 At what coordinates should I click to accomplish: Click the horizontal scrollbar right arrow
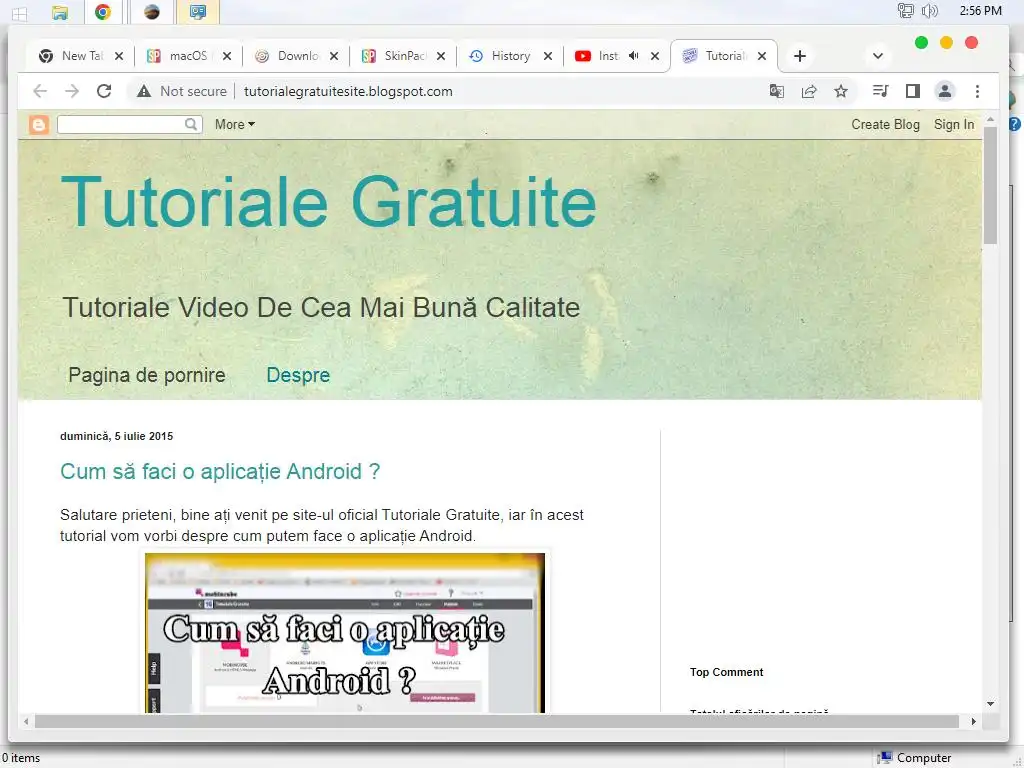(x=974, y=722)
